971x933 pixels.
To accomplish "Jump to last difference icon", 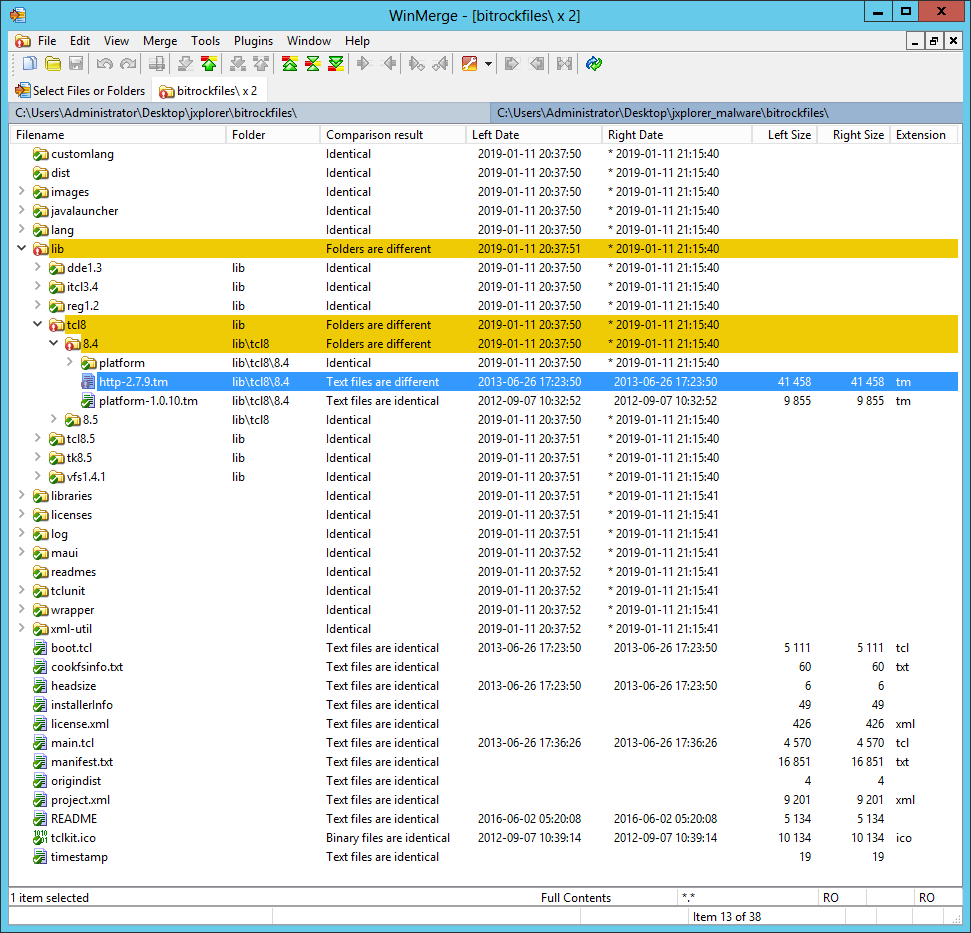I will tap(336, 64).
